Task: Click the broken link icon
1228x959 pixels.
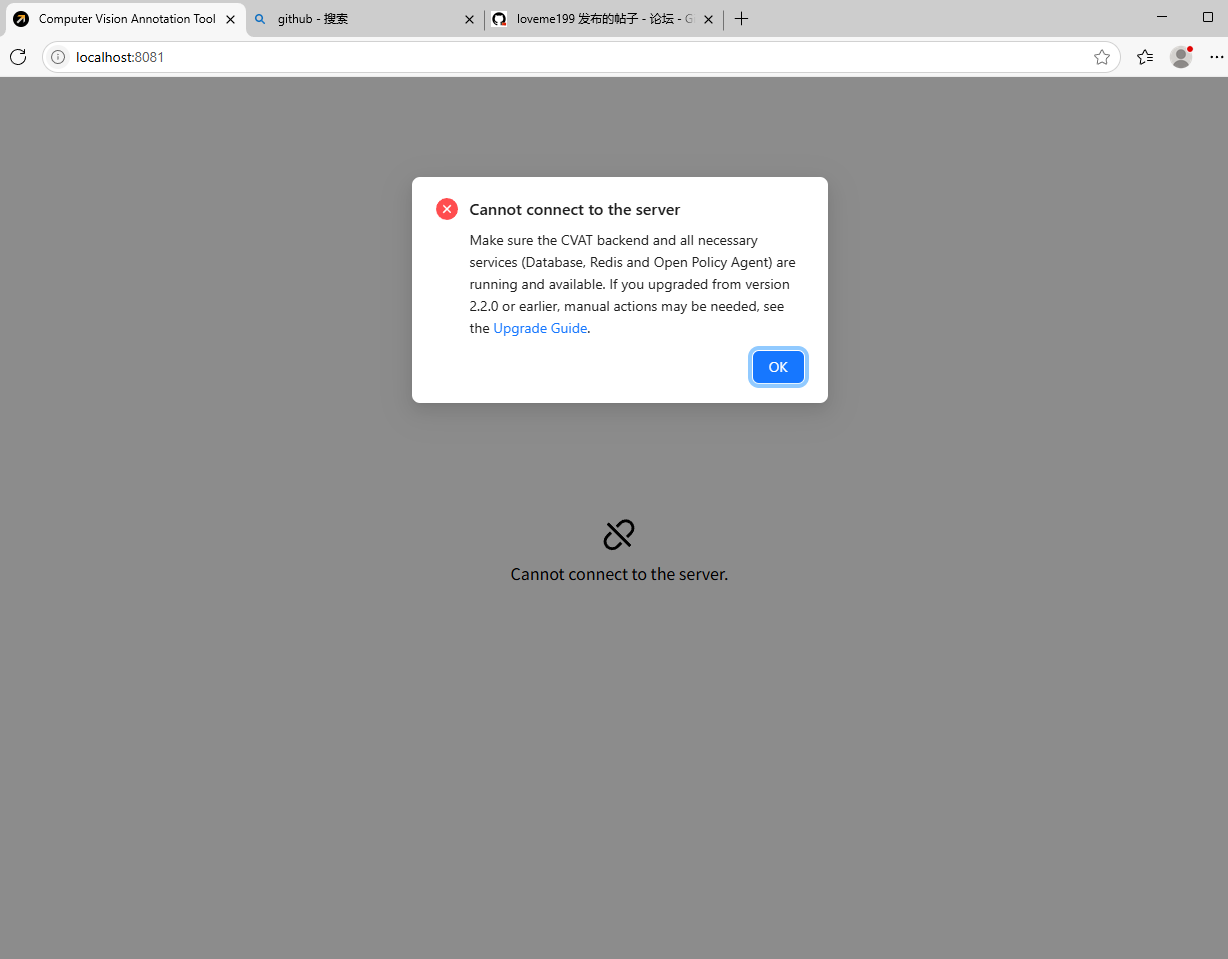Action: 619,535
